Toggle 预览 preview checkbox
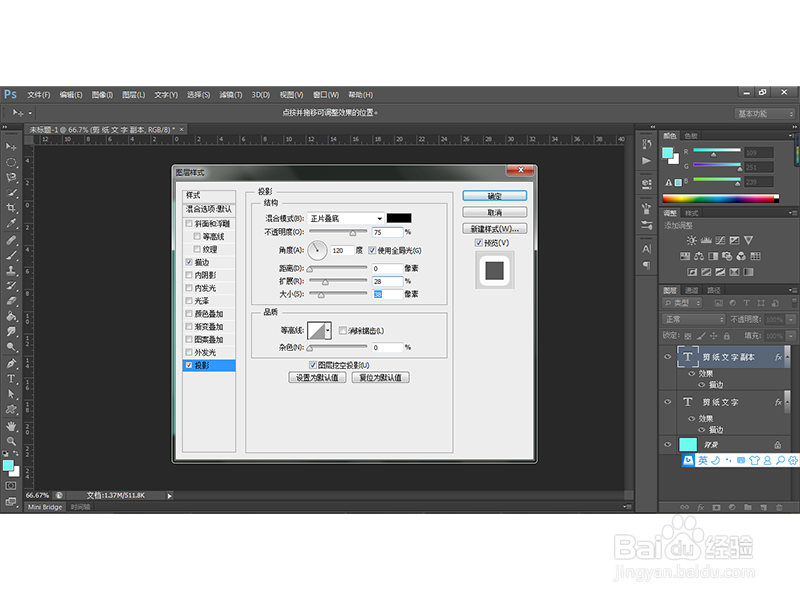The height and width of the screenshot is (600, 800). [479, 243]
